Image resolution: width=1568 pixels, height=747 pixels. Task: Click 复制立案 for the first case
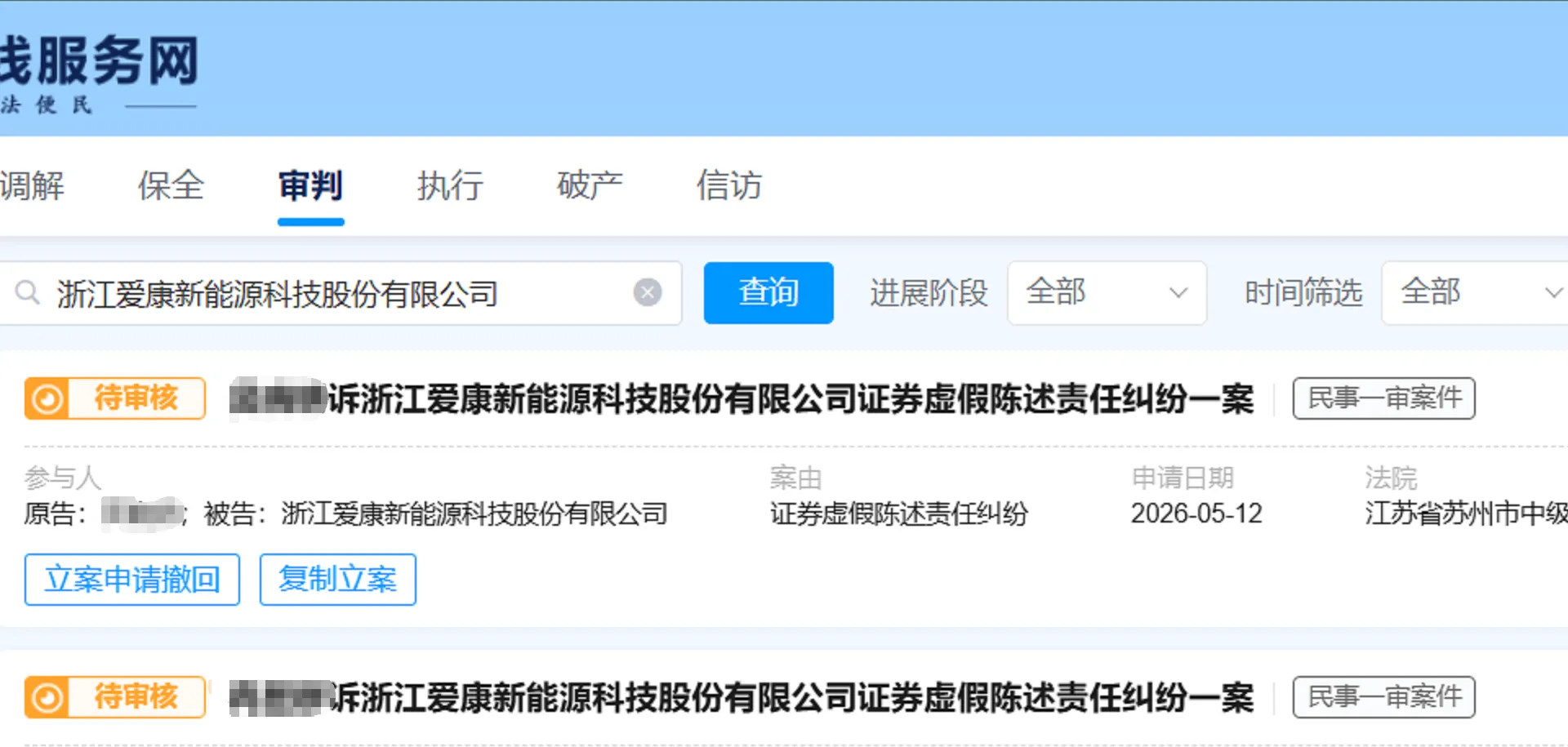coord(338,580)
